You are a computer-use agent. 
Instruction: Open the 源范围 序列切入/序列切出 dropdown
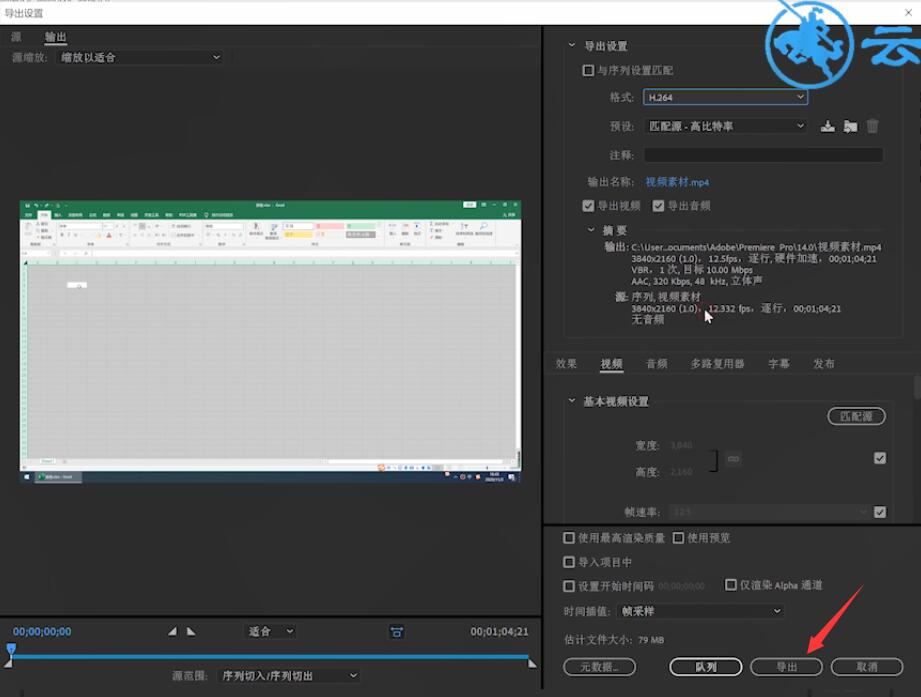(288, 676)
